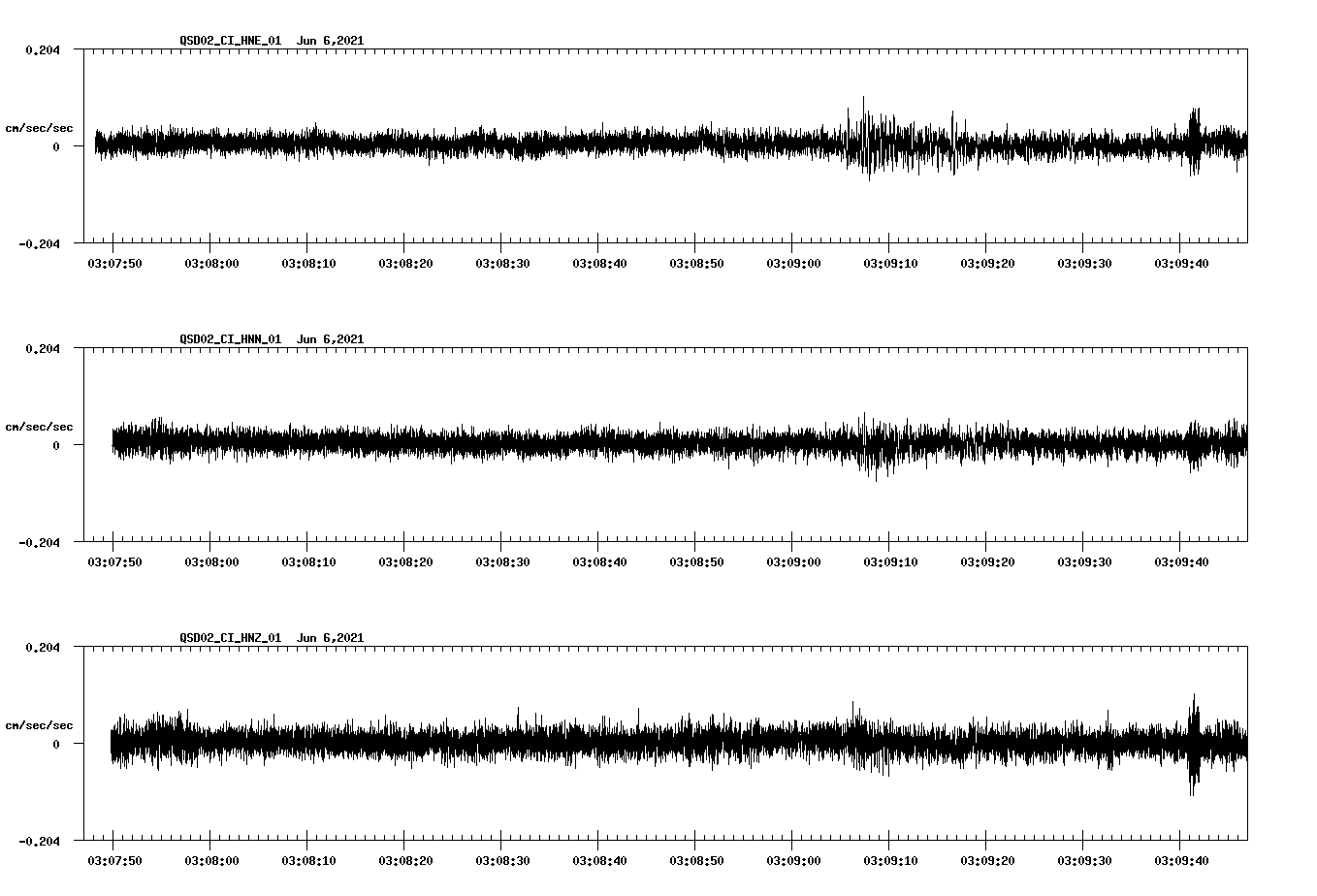Click the large spike burst near 03:09:41 on HNZ trace
Image resolution: width=1317 pixels, height=896 pixels.
(1194, 745)
